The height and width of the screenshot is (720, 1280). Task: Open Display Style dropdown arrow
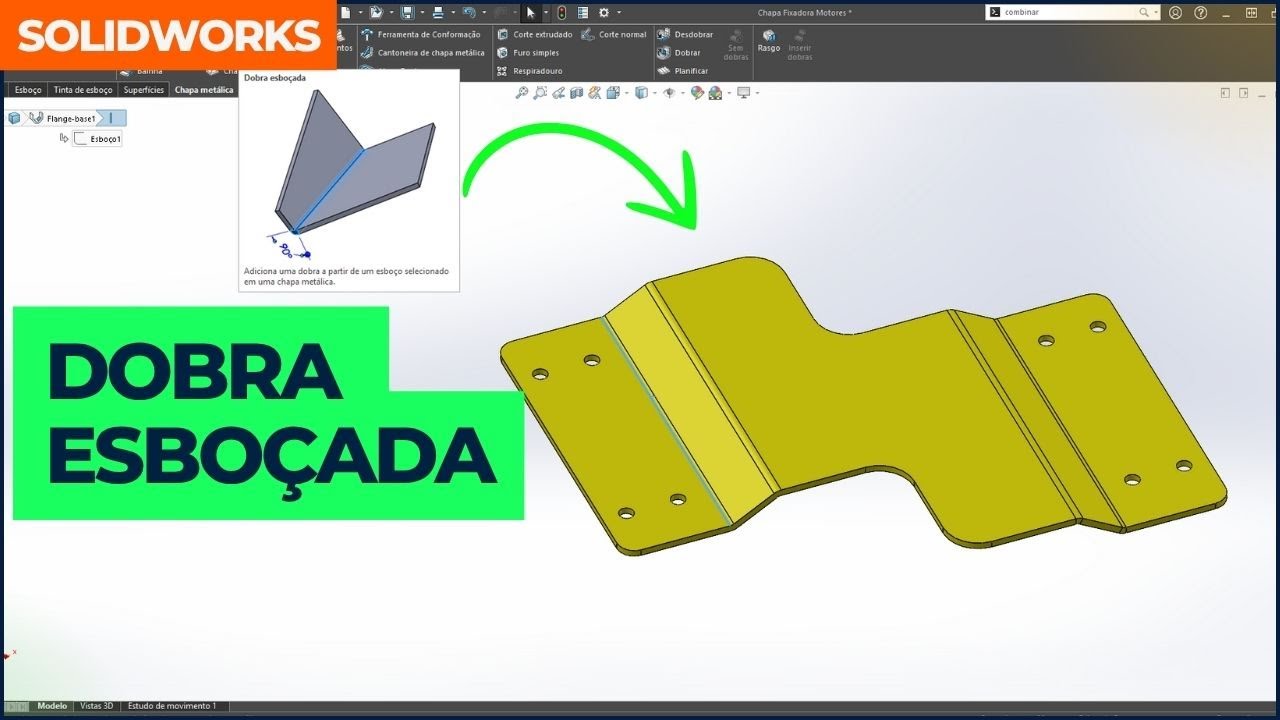pyautogui.click(x=654, y=93)
